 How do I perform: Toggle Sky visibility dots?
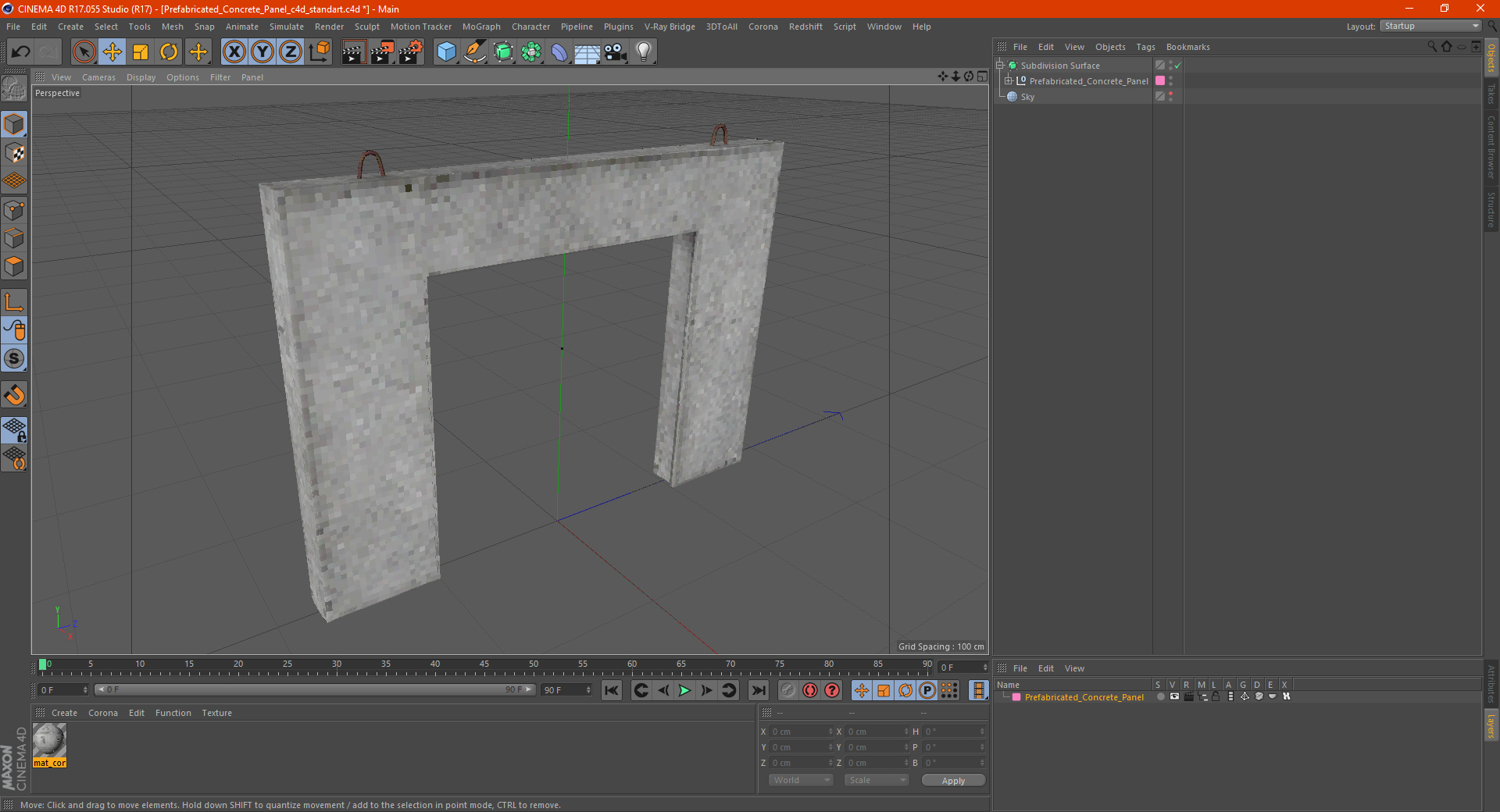(x=1170, y=97)
